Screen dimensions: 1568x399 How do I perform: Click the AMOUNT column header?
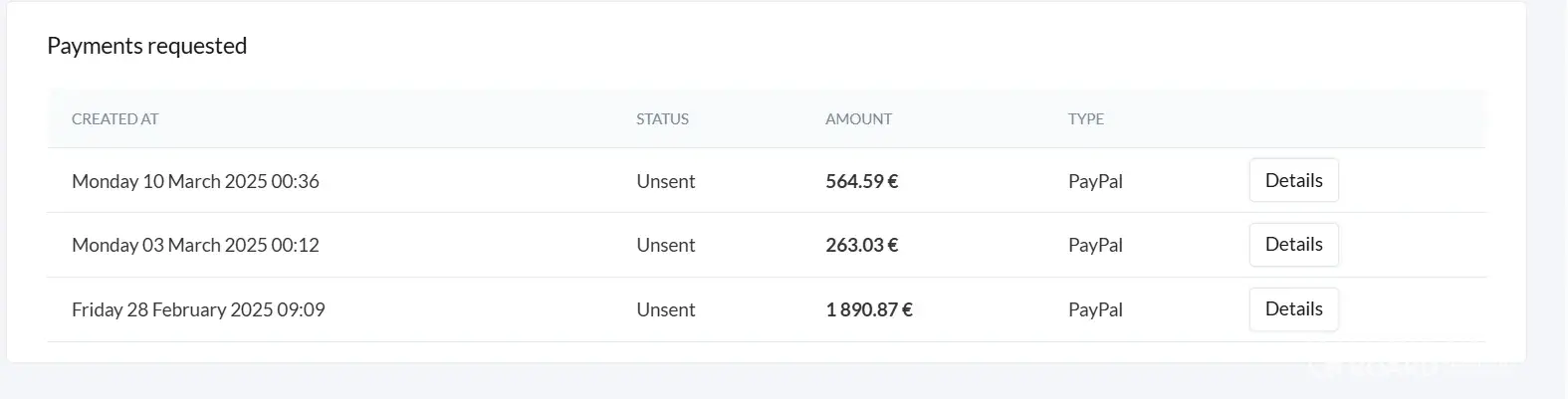(858, 119)
